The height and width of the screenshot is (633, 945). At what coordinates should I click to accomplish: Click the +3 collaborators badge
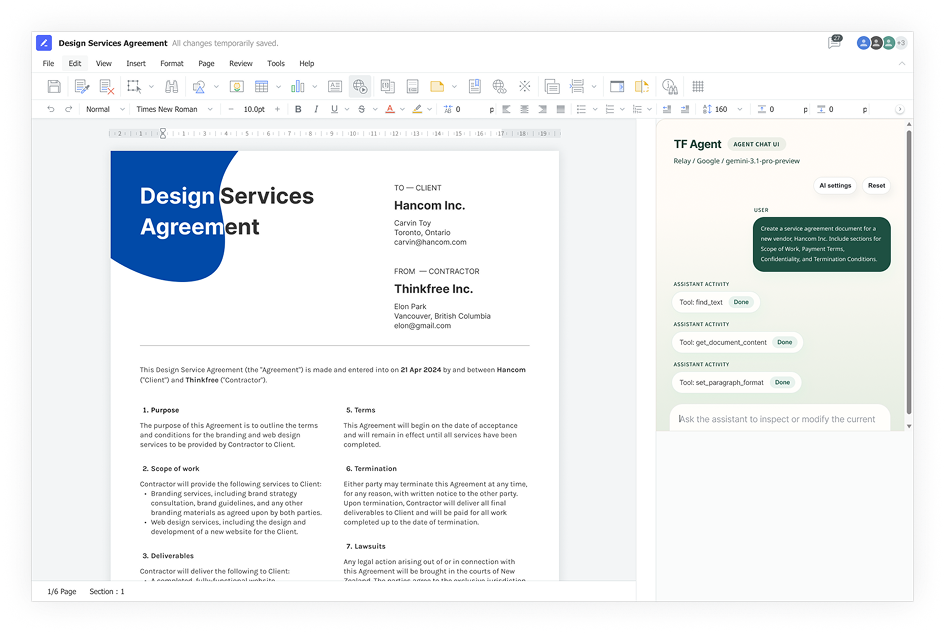pos(901,43)
